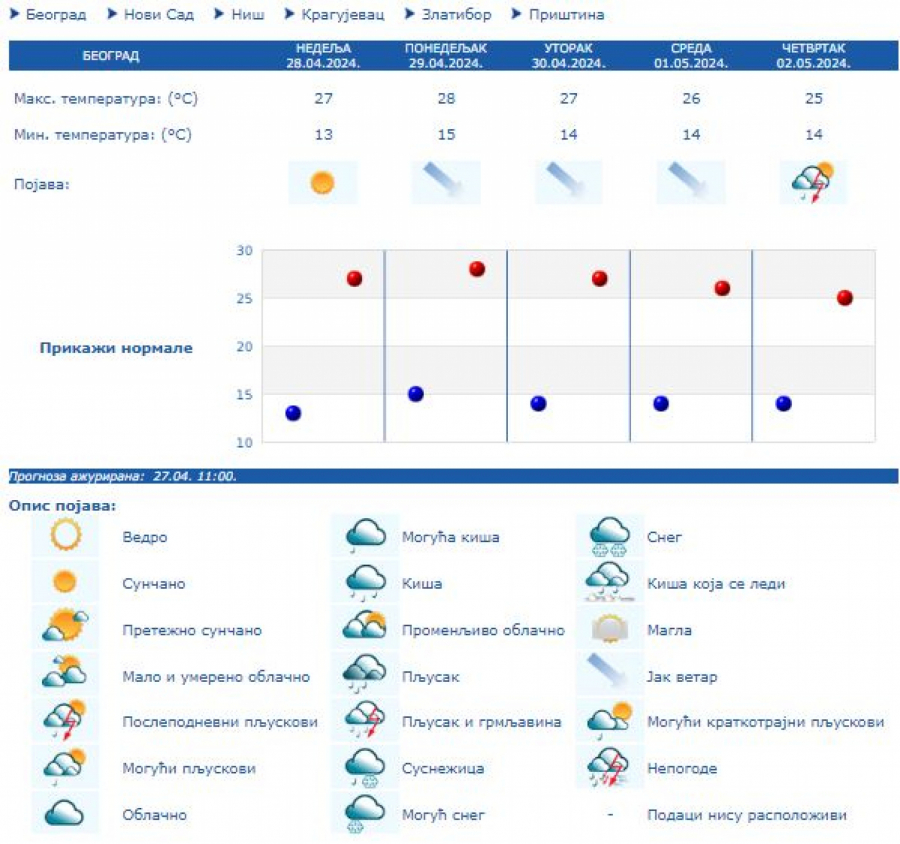Click the Пљусак shower legend icon
This screenshot has width=900, height=844.
point(365,676)
